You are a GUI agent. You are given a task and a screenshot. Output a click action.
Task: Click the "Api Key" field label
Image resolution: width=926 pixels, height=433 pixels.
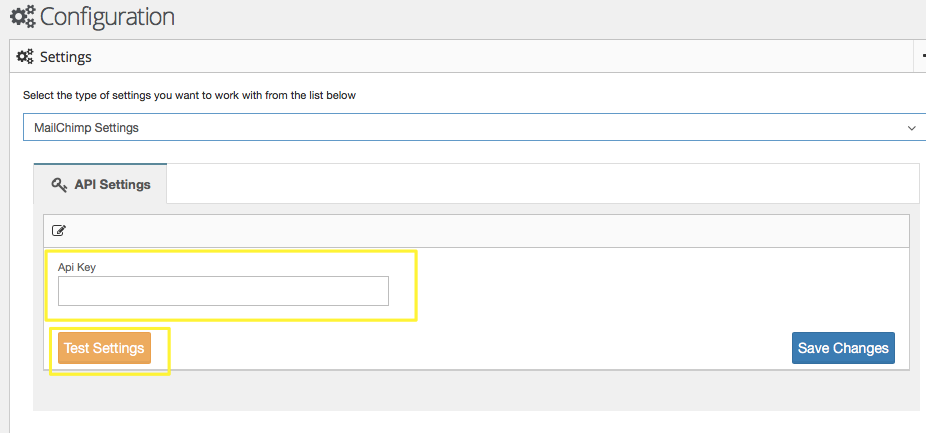77,268
